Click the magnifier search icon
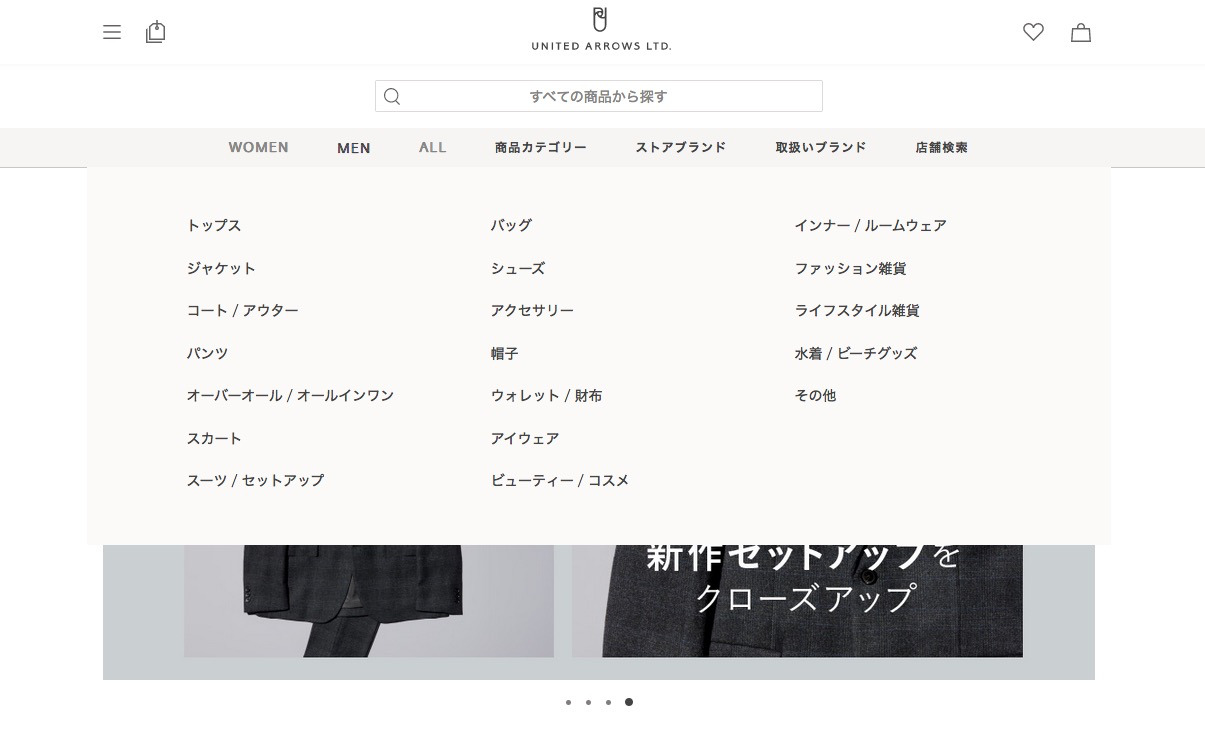Image resolution: width=1205 pixels, height=740 pixels. [392, 96]
